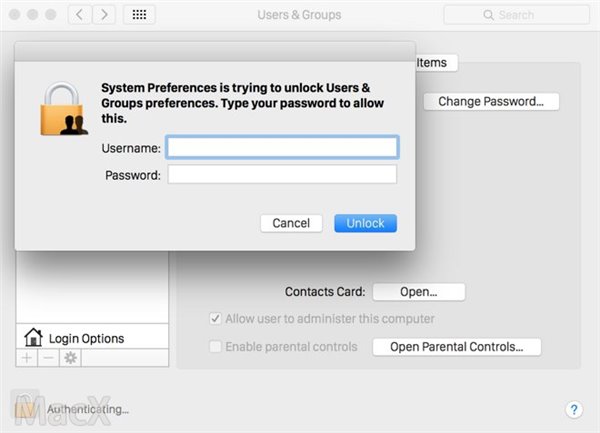The width and height of the screenshot is (600, 433).
Task: Show all preferences with grid icon
Action: pyautogui.click(x=139, y=15)
